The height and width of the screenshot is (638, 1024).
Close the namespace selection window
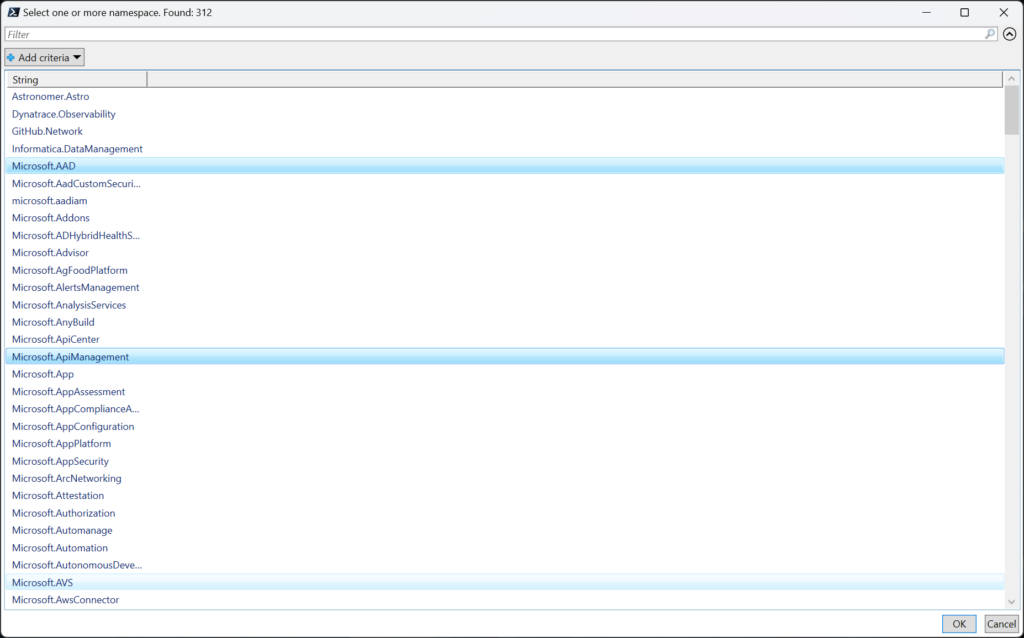tap(1004, 12)
